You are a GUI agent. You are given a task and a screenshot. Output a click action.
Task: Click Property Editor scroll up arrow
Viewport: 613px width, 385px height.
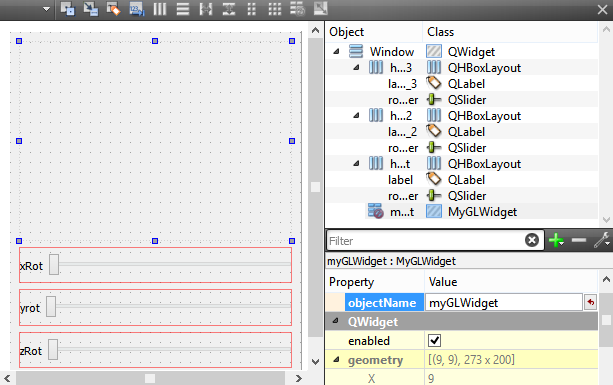pos(606,279)
